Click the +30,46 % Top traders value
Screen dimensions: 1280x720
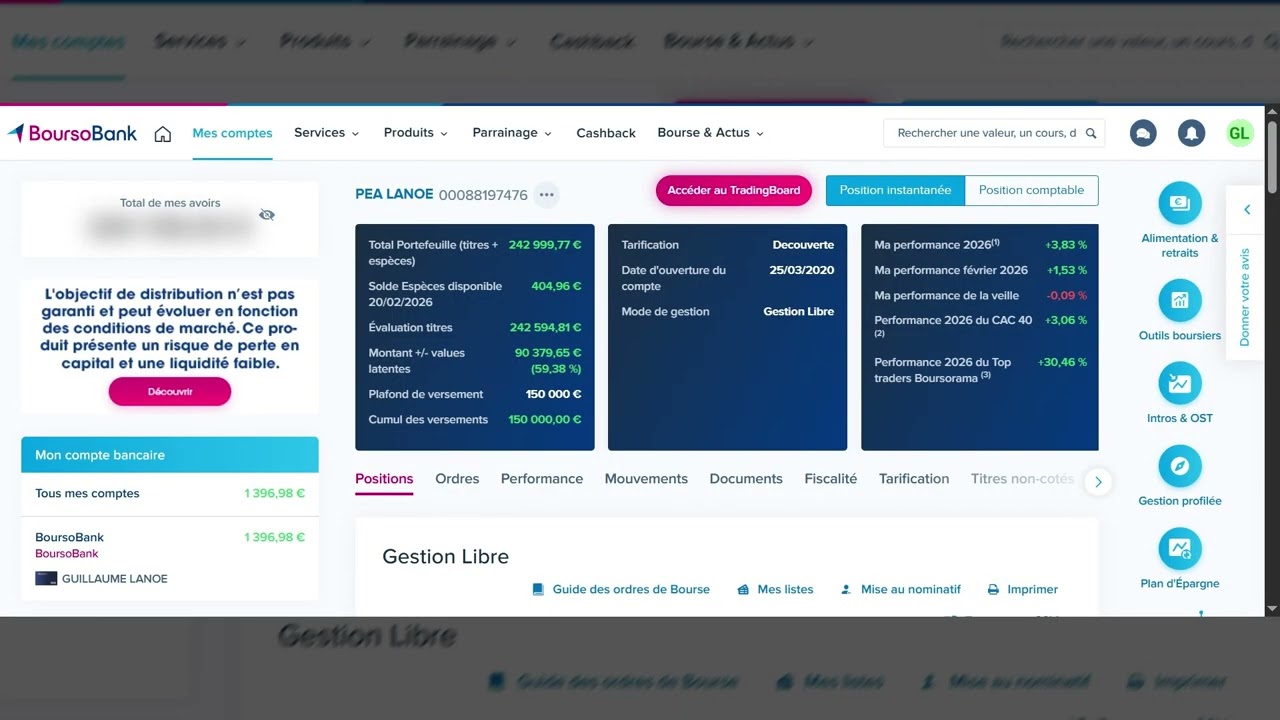[1062, 362]
